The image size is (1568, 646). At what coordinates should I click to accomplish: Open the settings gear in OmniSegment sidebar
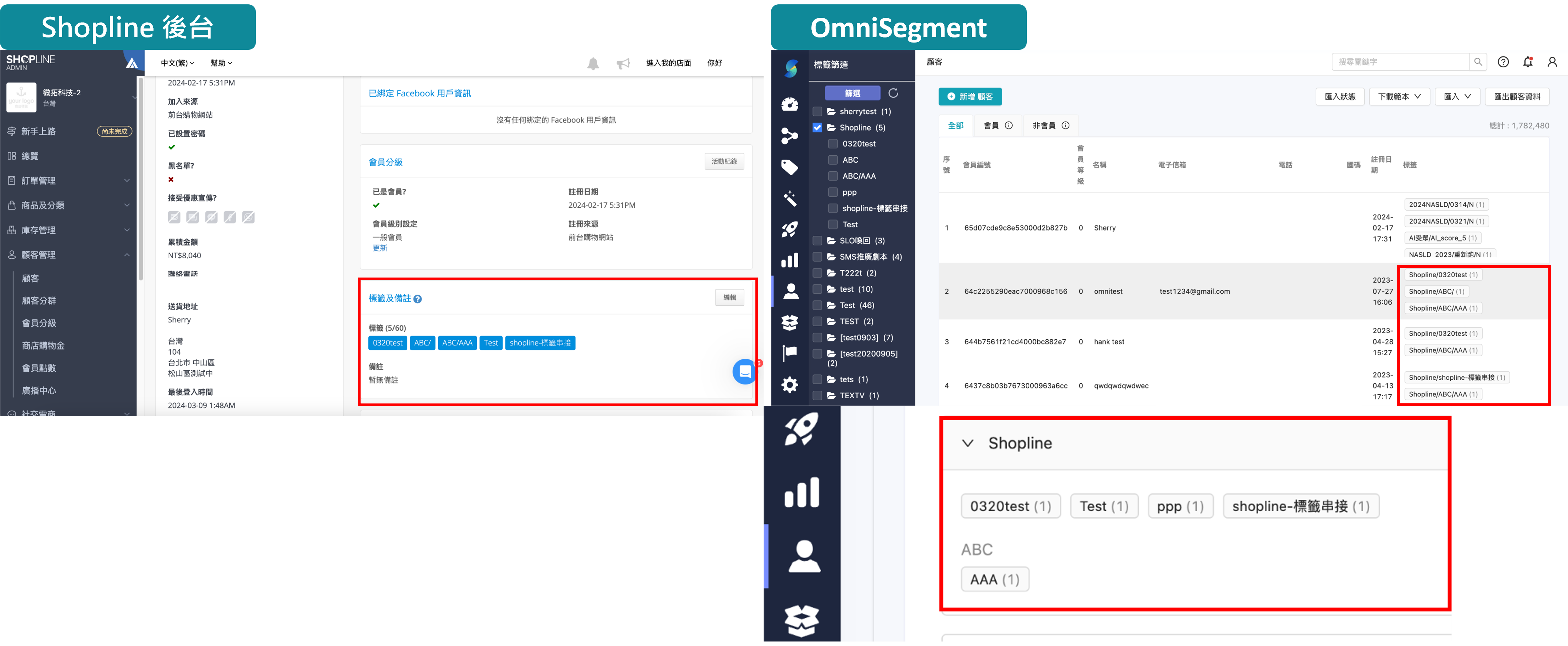tap(789, 384)
